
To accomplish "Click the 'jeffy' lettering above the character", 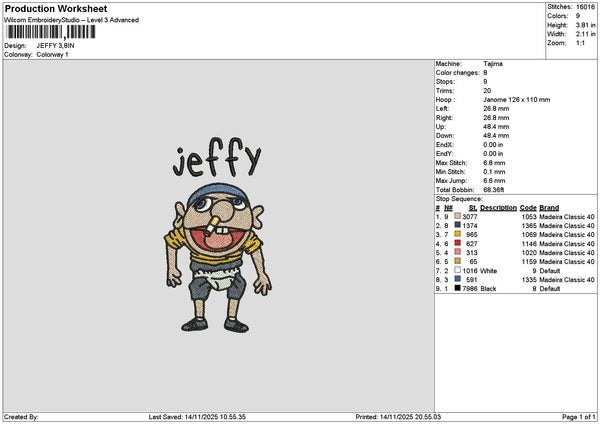I will coord(217,157).
